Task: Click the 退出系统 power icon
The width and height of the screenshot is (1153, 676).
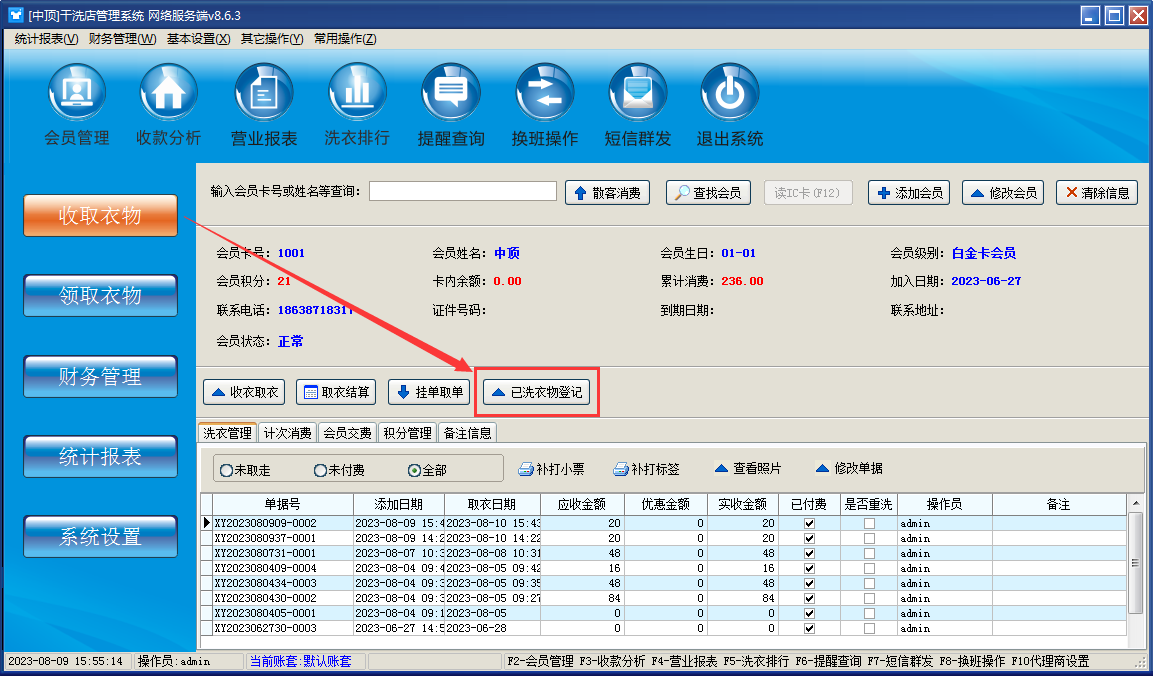Action: (x=730, y=93)
